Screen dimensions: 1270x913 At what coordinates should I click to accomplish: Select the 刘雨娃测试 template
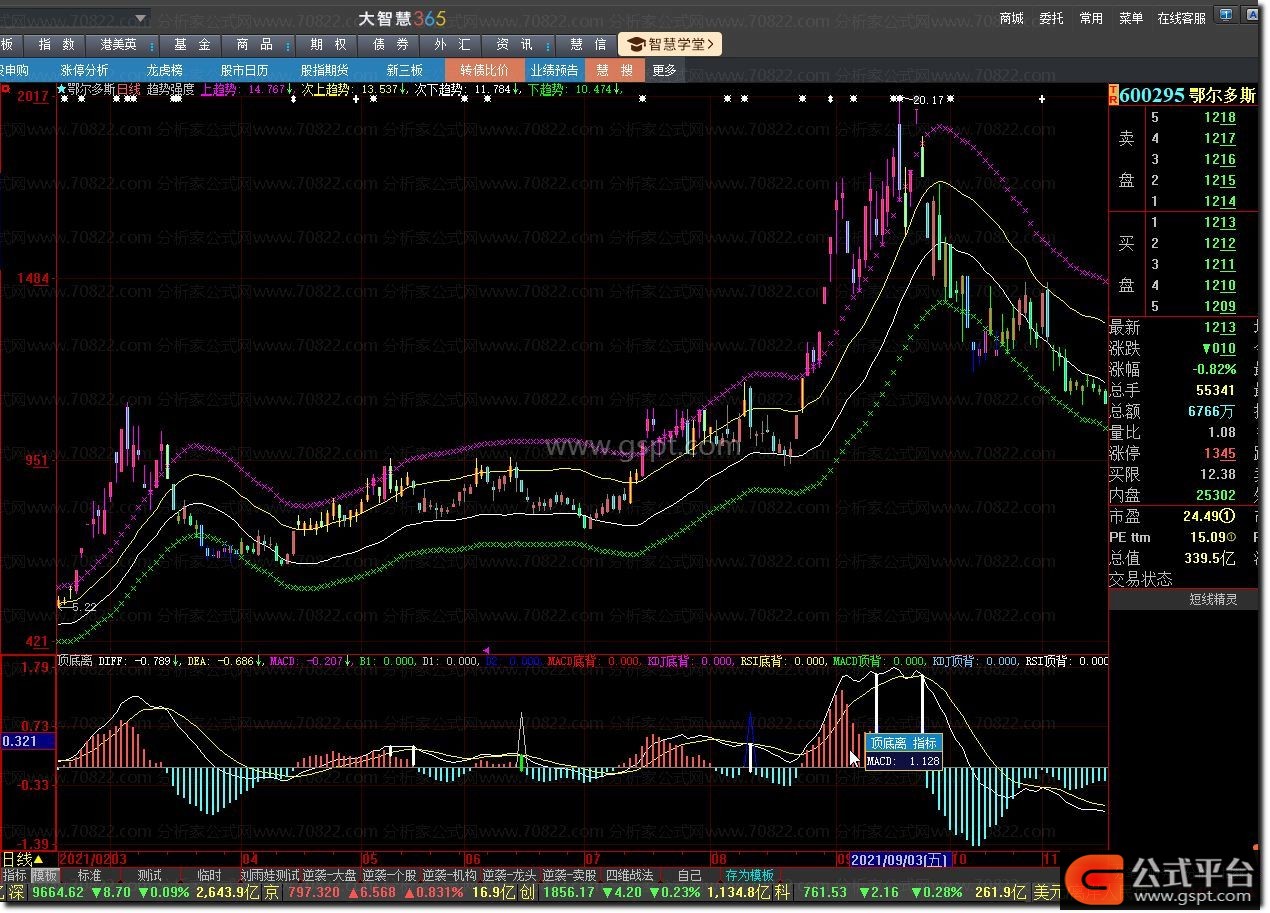[x=269, y=875]
